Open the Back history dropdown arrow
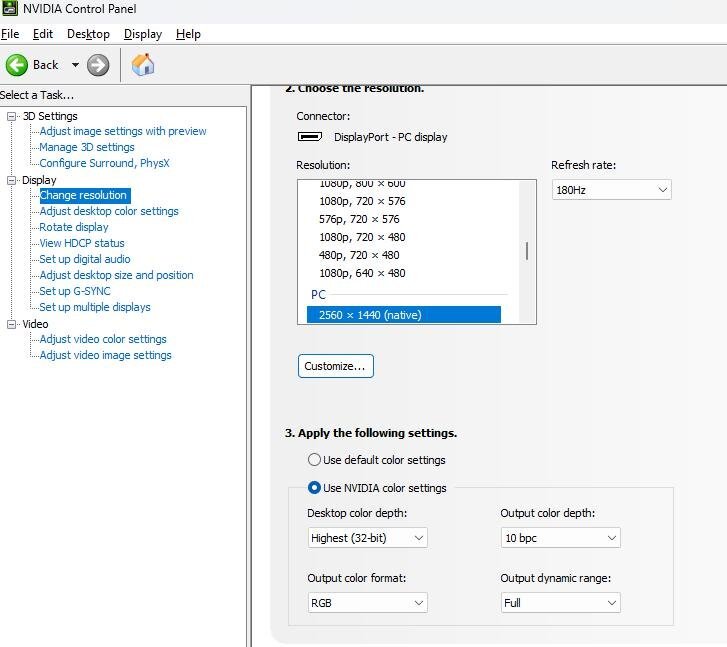 tap(75, 65)
